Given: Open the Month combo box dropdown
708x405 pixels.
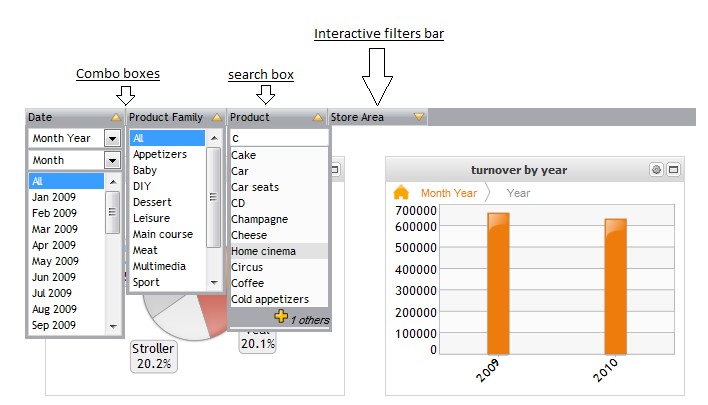Looking at the screenshot, I should coord(112,160).
